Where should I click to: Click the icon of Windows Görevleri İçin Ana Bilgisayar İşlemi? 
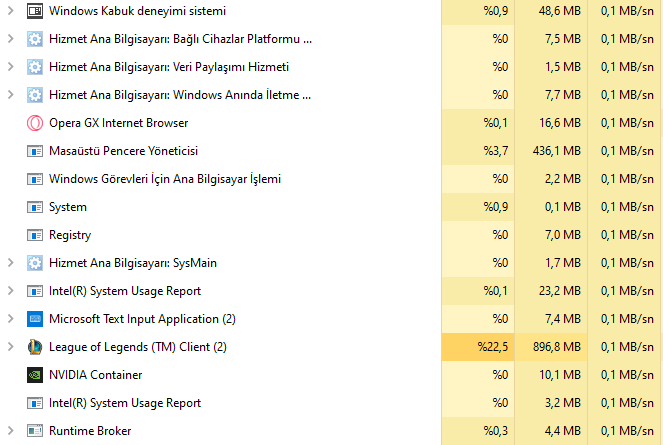(35, 179)
